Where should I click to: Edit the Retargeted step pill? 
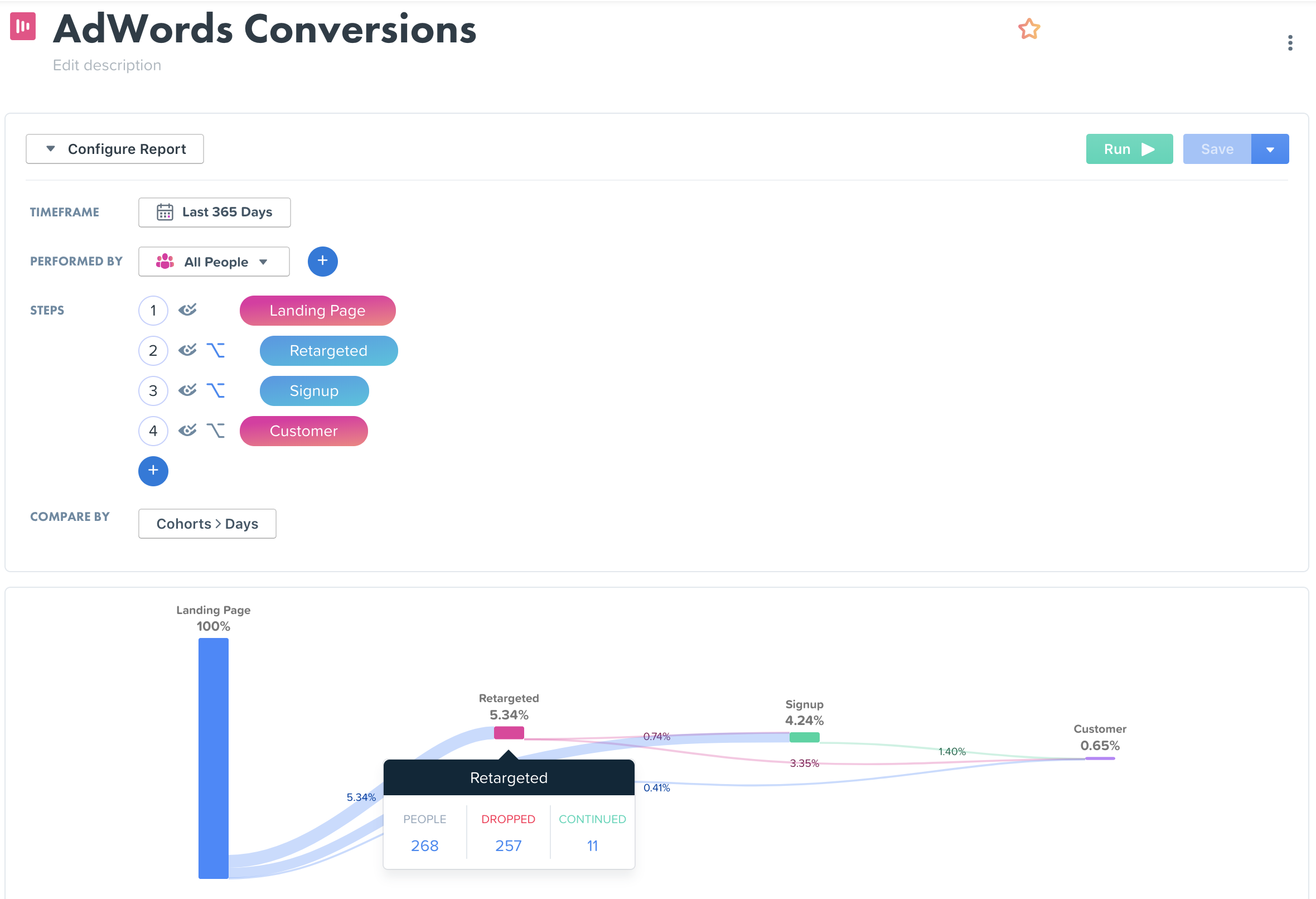329,351
